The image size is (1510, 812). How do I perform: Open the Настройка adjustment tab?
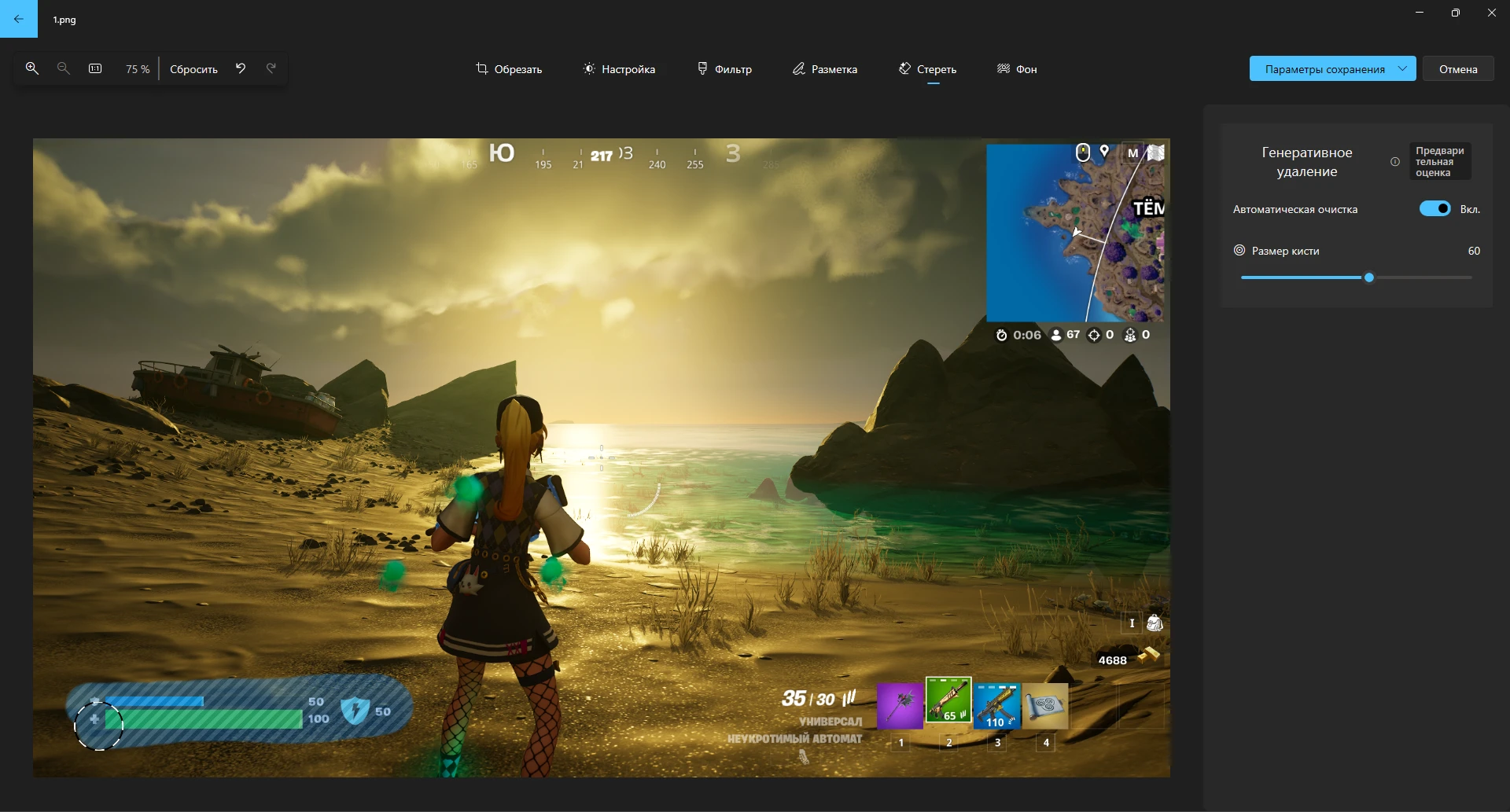pyautogui.click(x=619, y=69)
